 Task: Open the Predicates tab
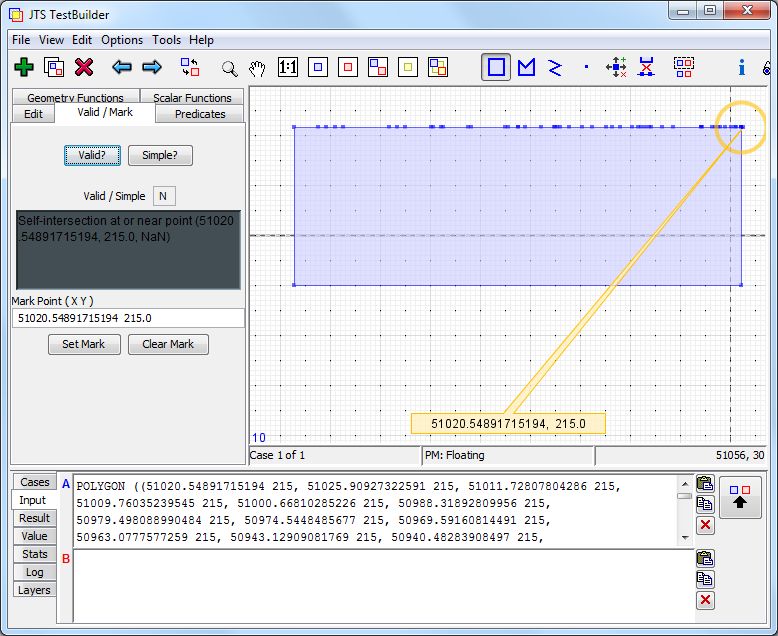200,114
